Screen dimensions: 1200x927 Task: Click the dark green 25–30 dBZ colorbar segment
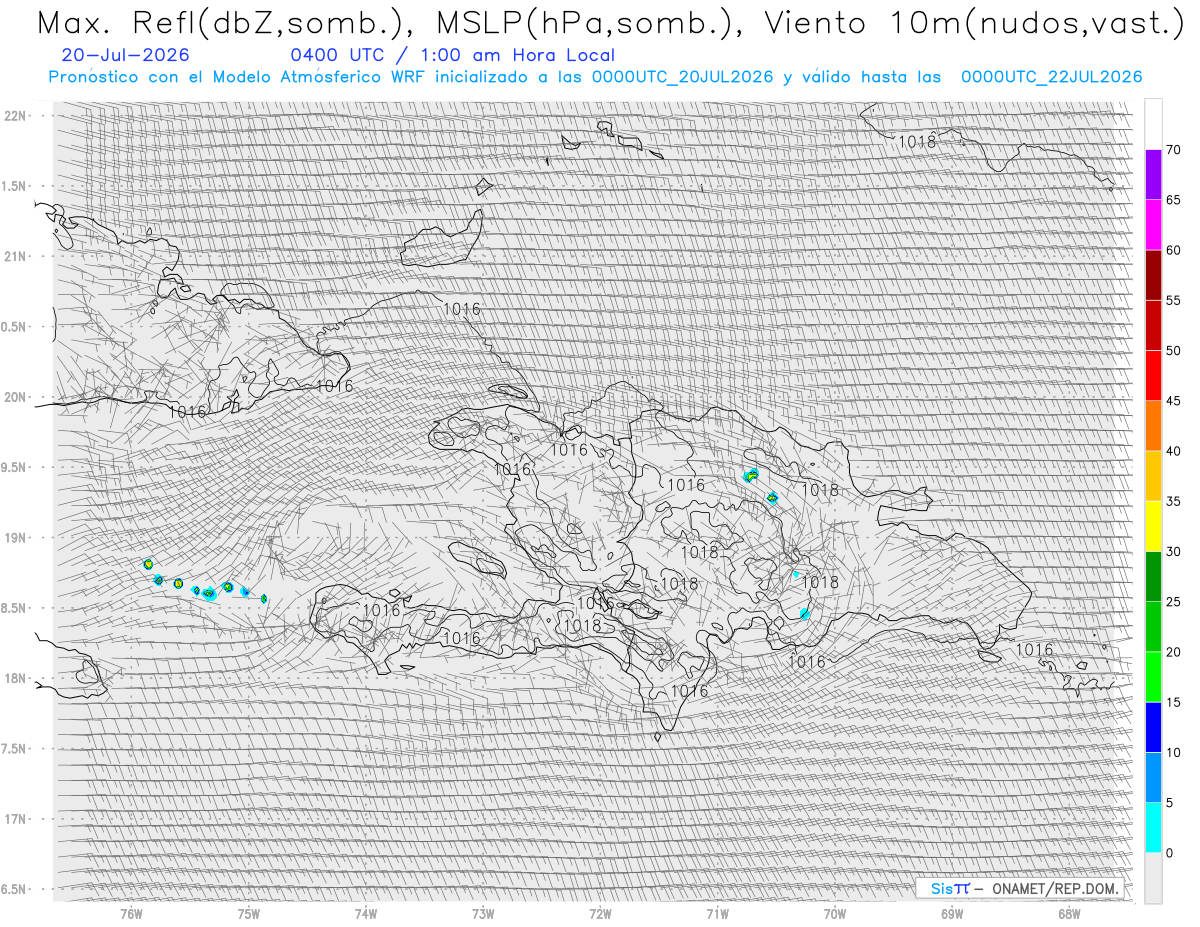(1153, 576)
